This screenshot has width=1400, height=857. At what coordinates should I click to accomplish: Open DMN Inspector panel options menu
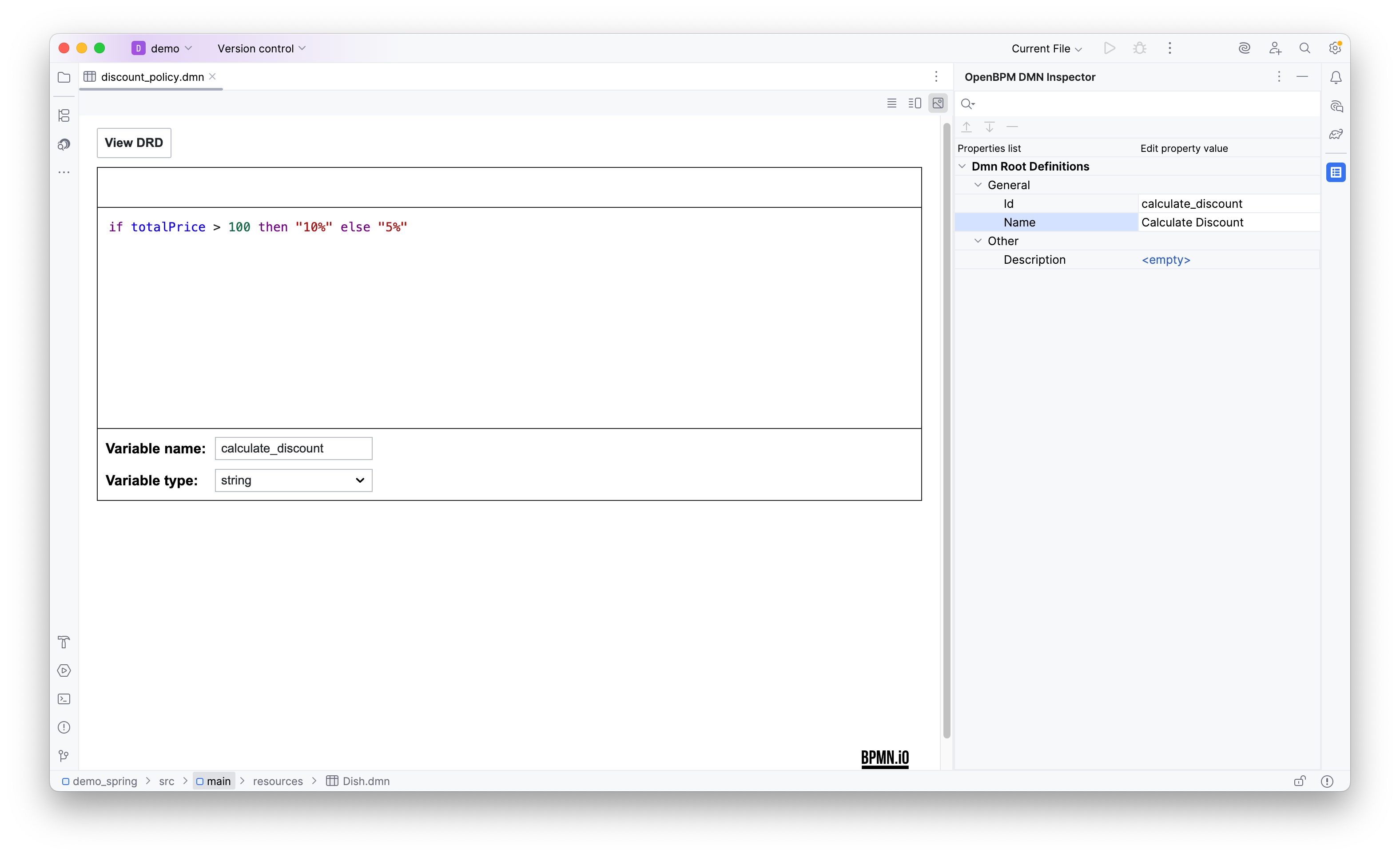[1279, 77]
